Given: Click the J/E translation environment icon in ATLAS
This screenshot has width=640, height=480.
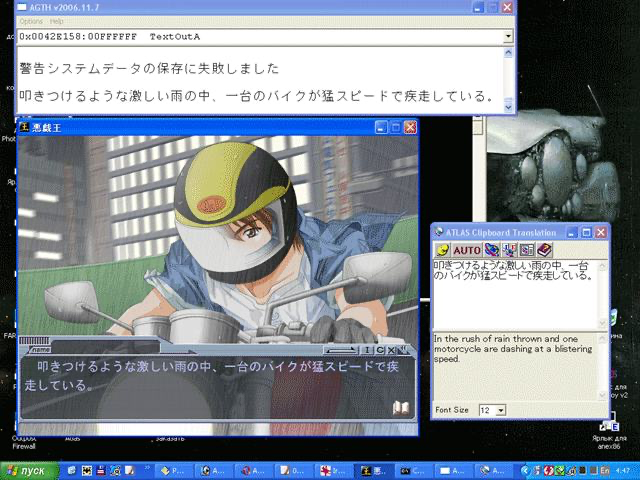Looking at the screenshot, I should 509,250.
